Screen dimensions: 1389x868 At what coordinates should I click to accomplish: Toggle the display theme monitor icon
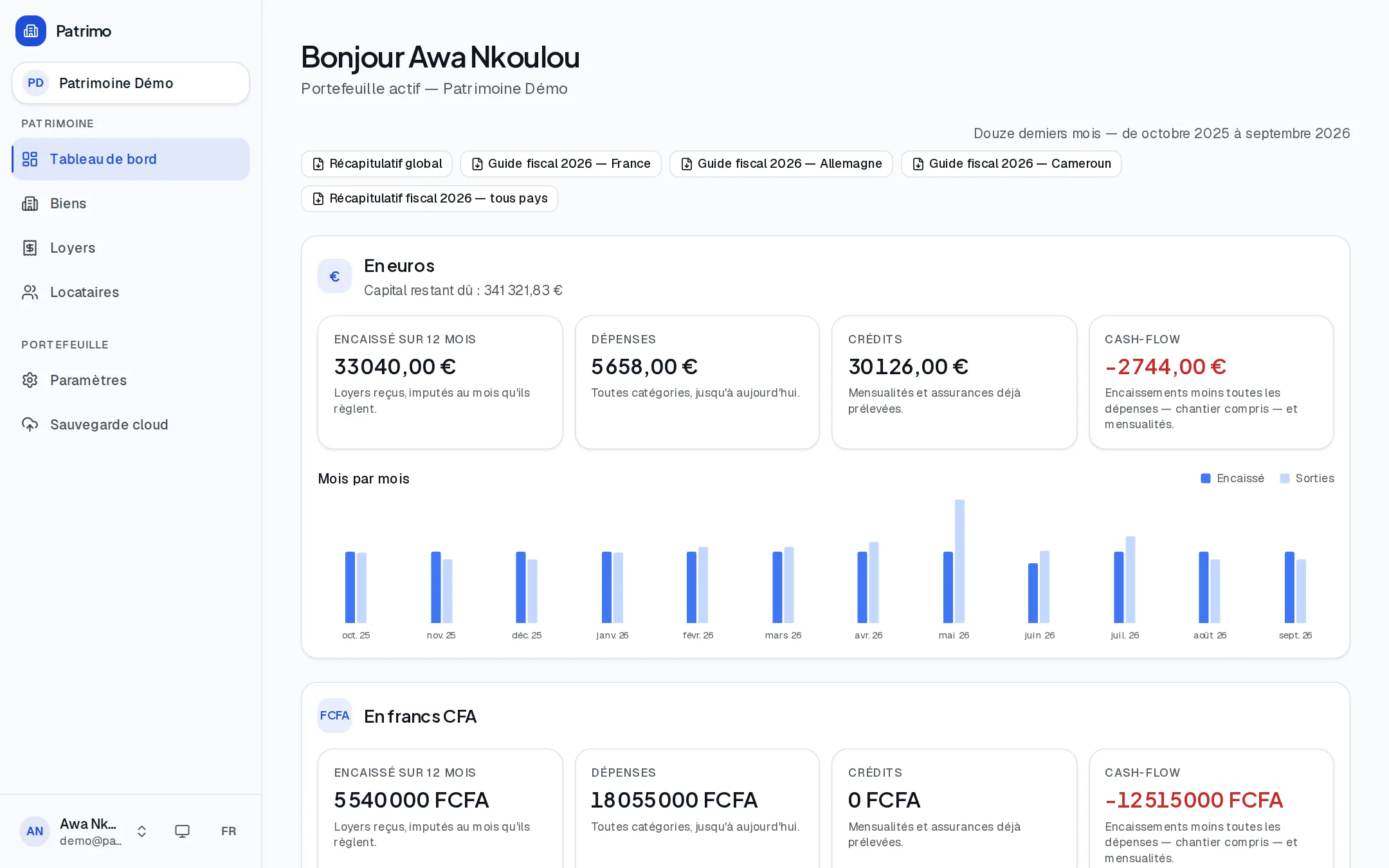183,831
